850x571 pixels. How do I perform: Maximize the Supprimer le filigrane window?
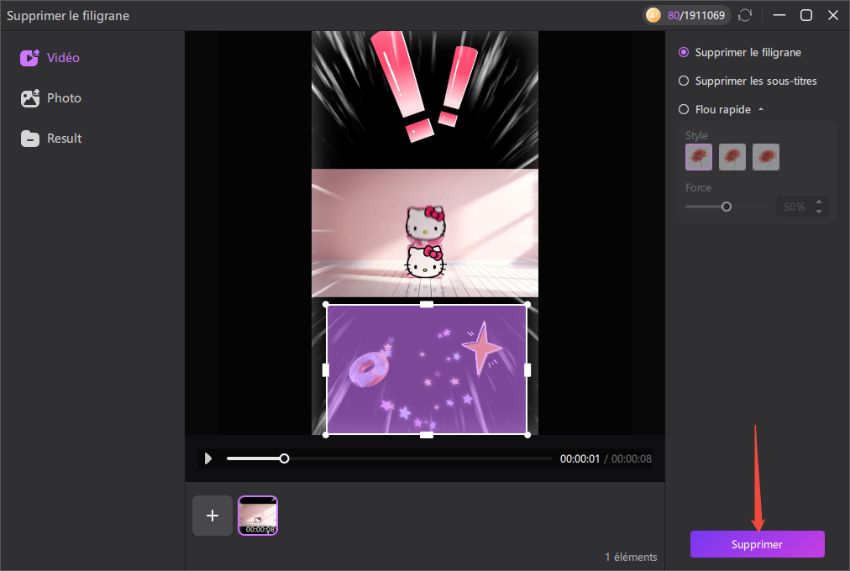(x=806, y=15)
